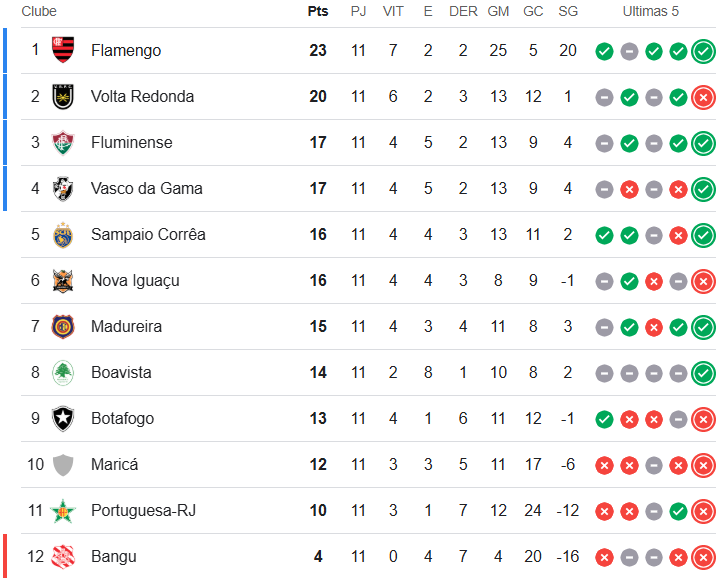Select the Fluminense team crest

tap(63, 142)
